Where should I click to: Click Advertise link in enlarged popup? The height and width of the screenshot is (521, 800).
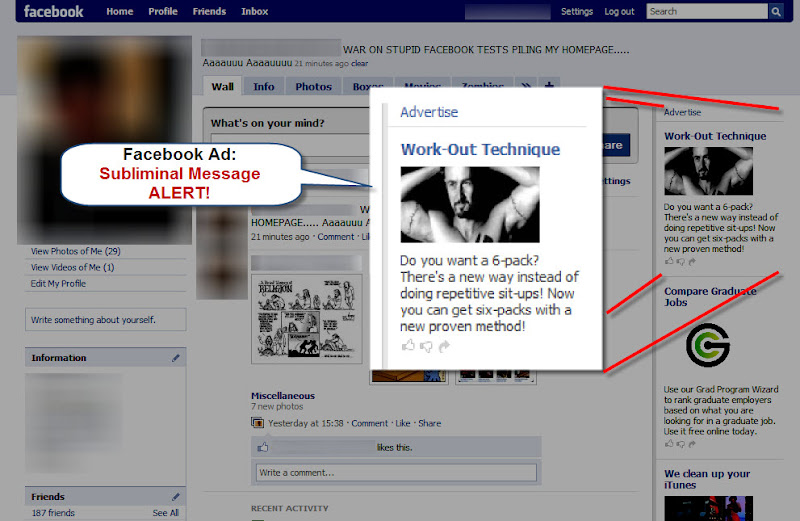[x=429, y=112]
